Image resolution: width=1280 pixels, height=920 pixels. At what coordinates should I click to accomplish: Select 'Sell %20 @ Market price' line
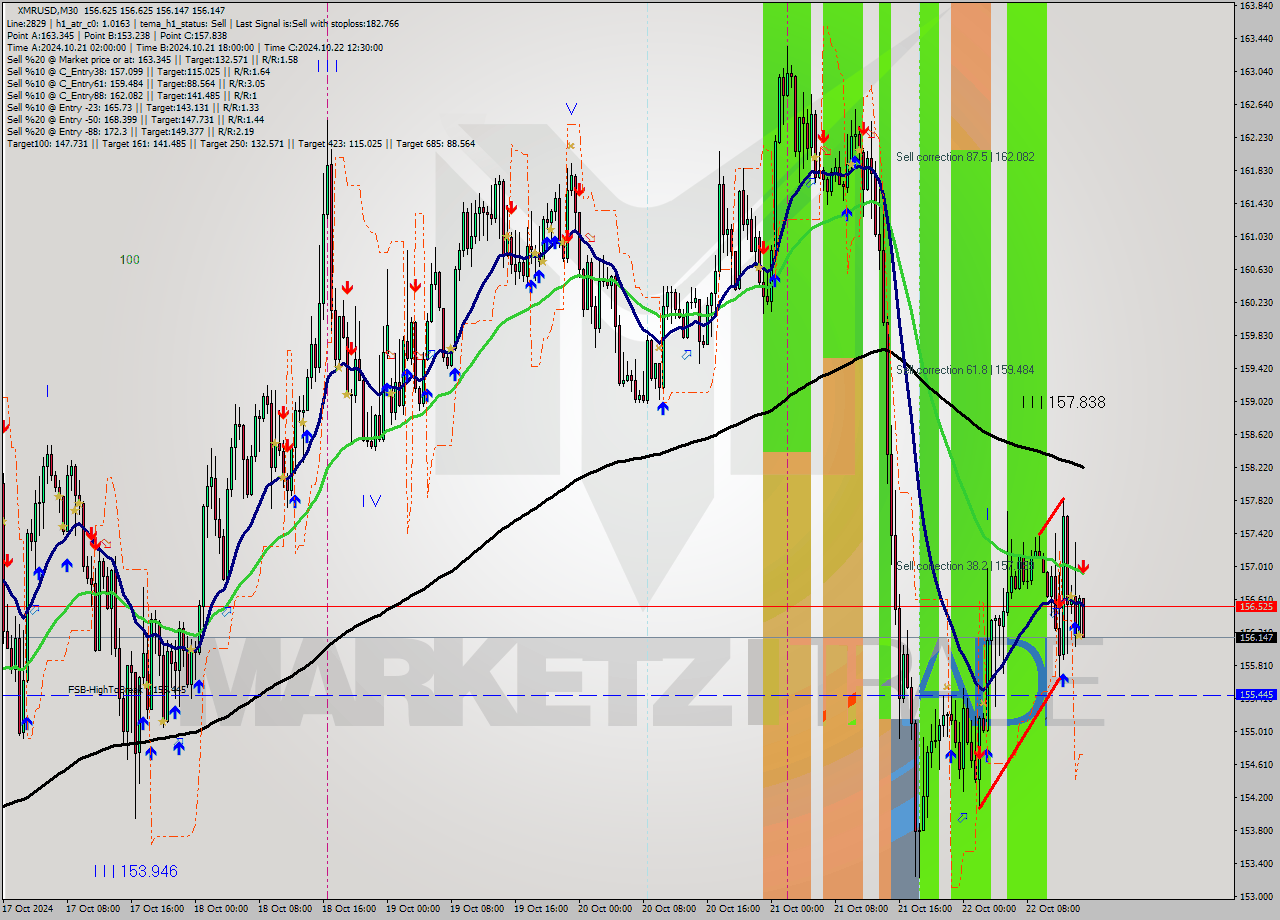[x=152, y=60]
